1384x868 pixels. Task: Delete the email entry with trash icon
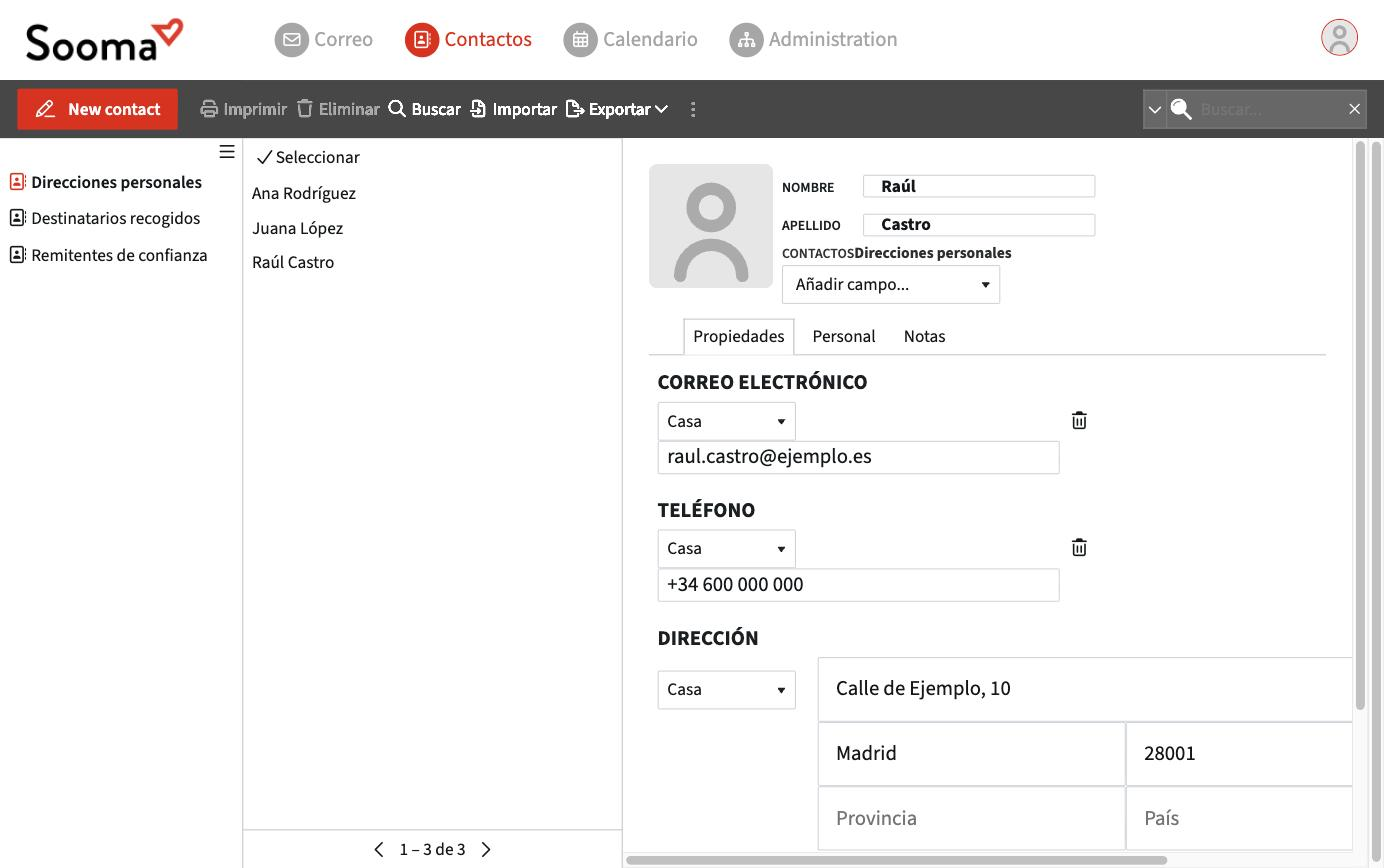[1079, 421]
